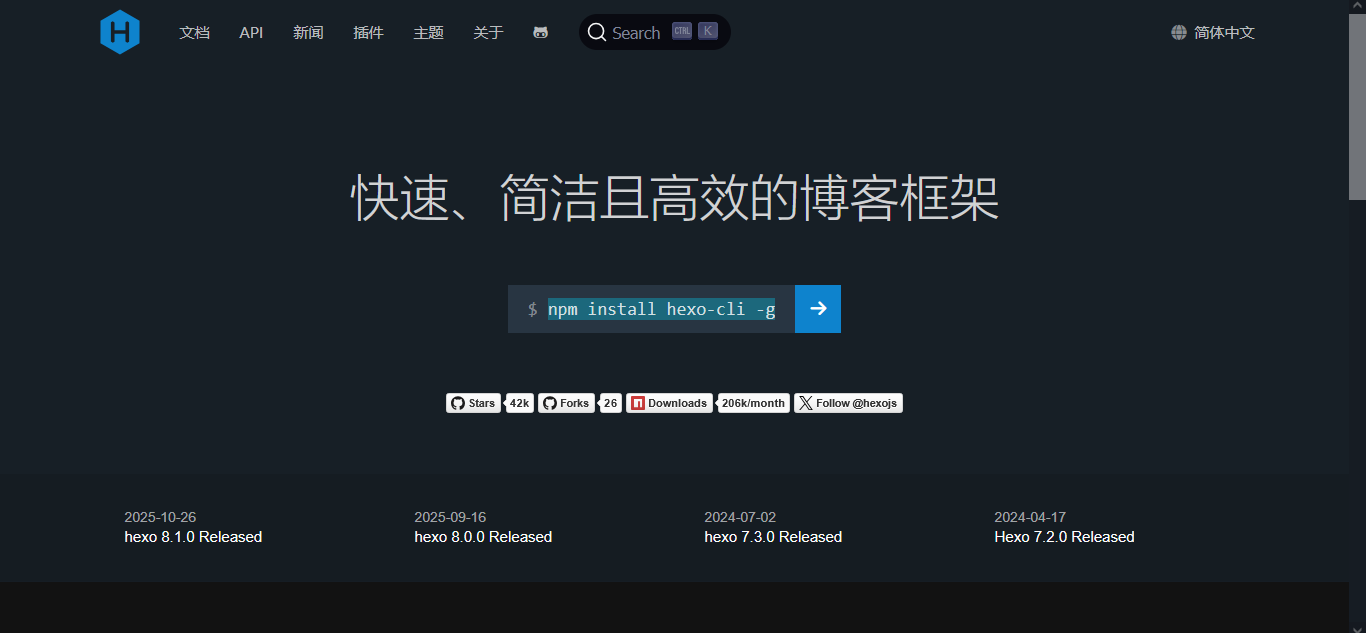Open the 简体中文 language dropdown
The width and height of the screenshot is (1366, 633).
(1213, 32)
